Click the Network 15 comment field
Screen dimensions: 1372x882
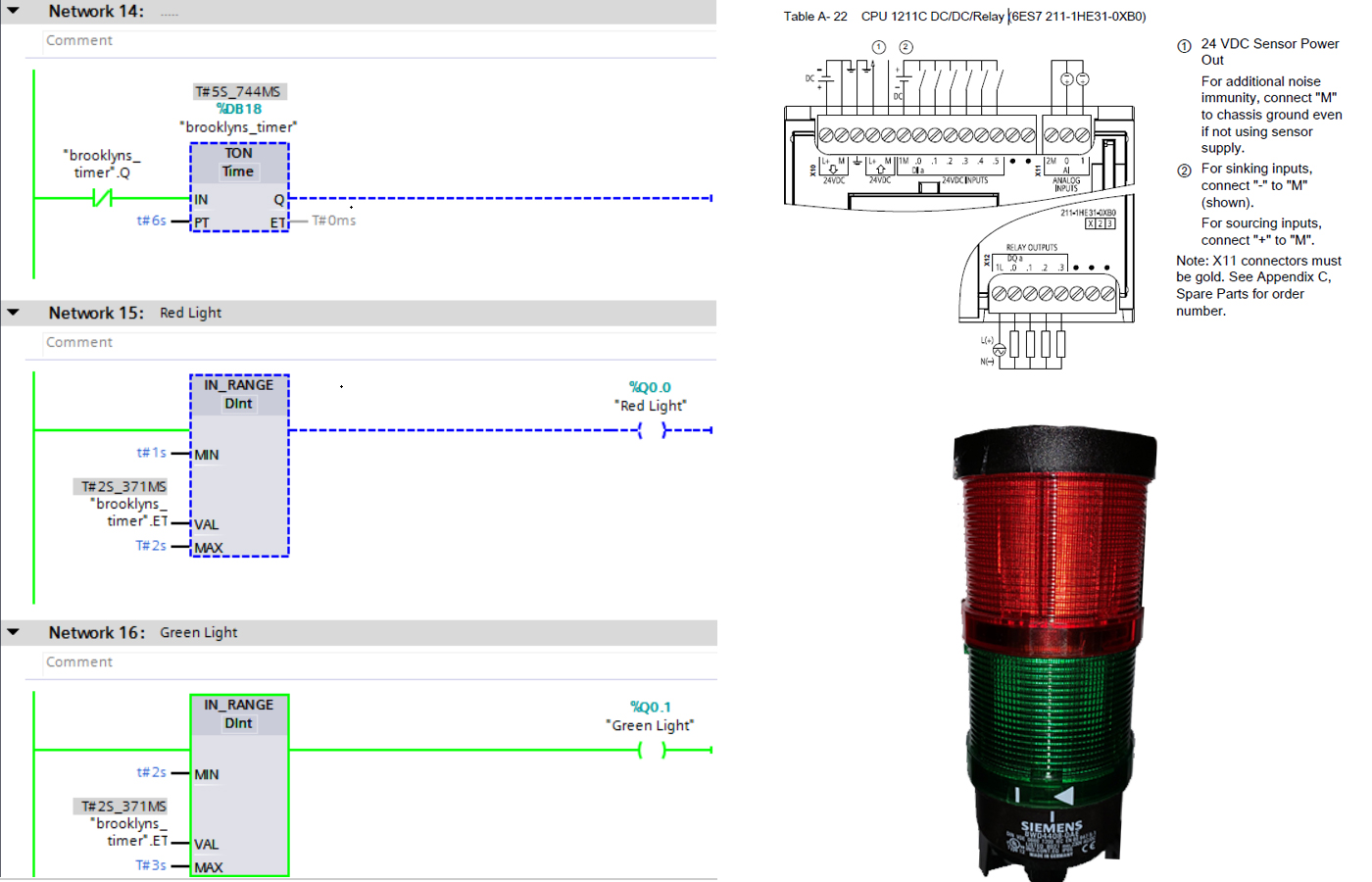pos(380,342)
